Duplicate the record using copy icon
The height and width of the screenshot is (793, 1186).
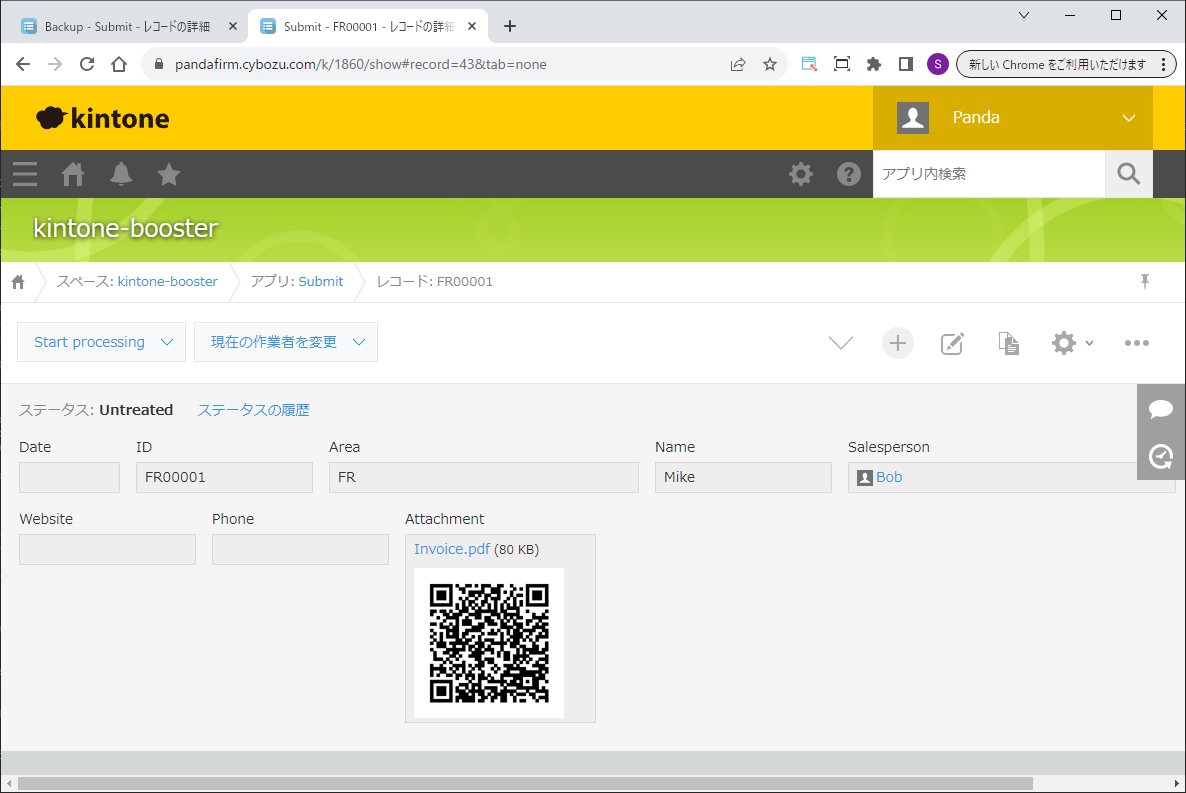[x=1008, y=343]
